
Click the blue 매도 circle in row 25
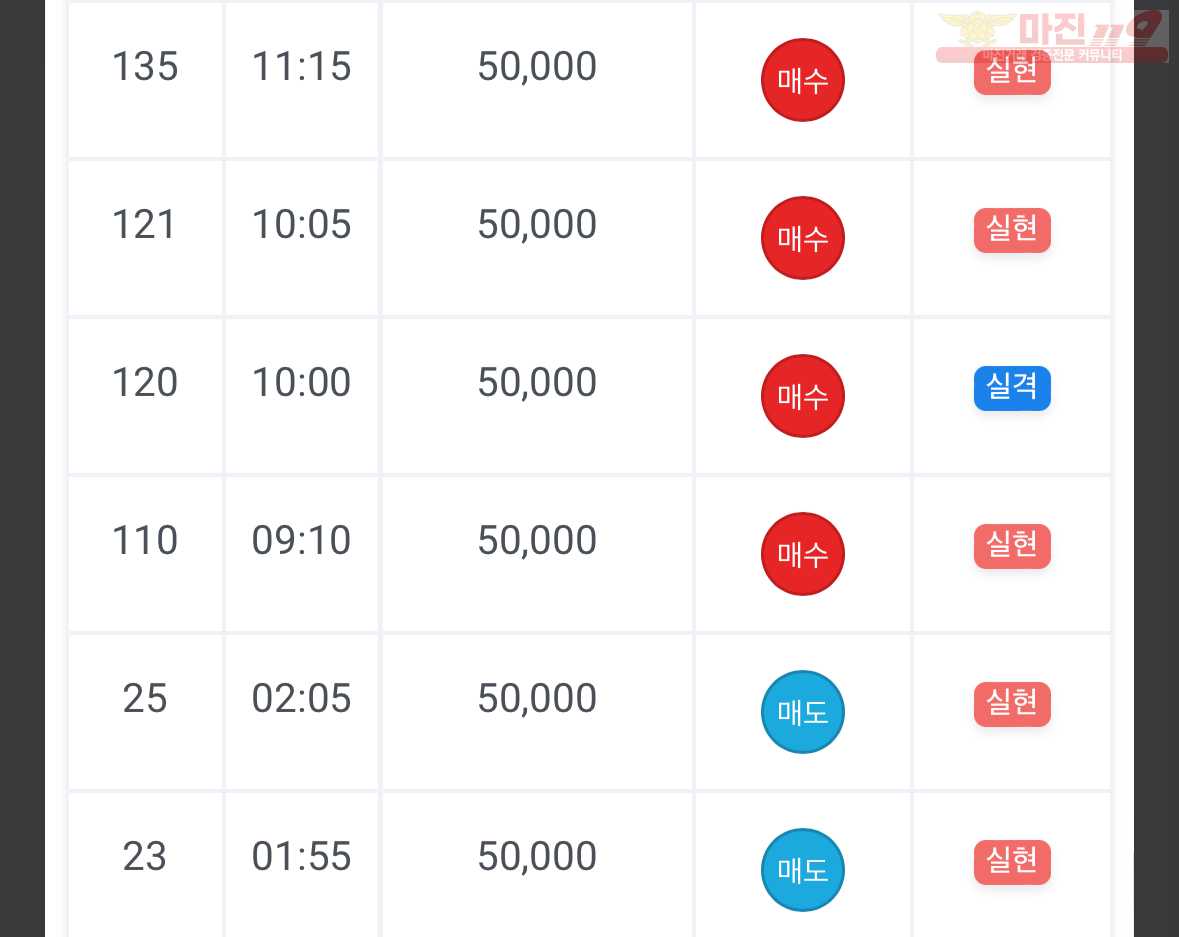pos(802,711)
